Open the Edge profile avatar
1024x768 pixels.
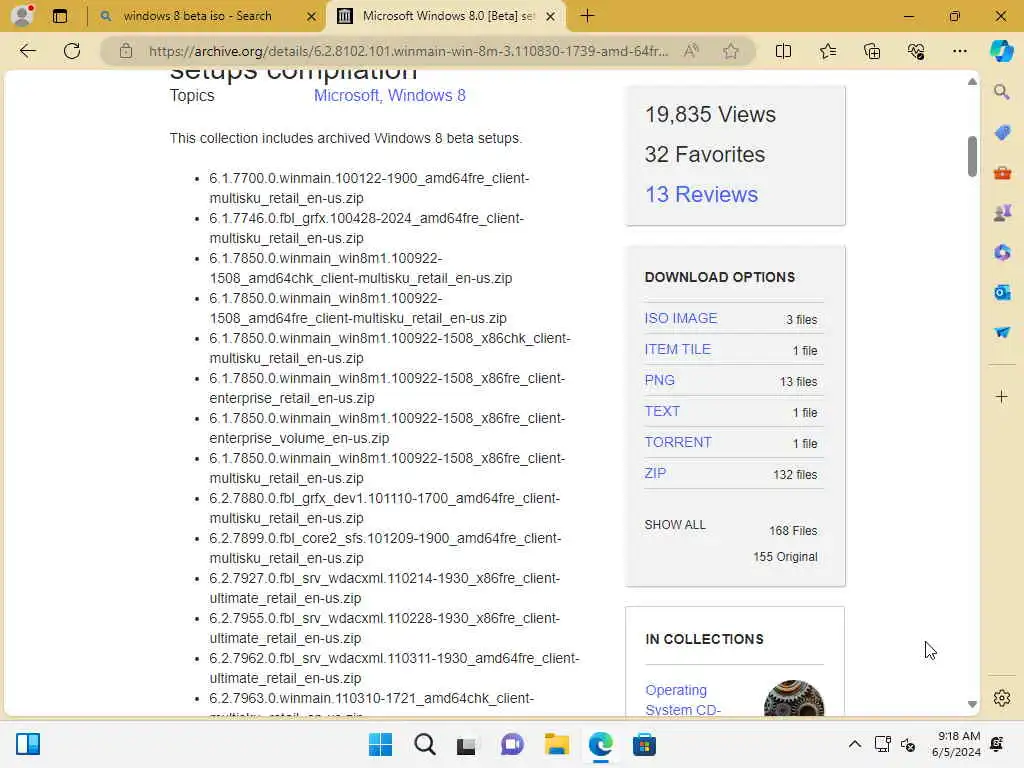pos(23,15)
